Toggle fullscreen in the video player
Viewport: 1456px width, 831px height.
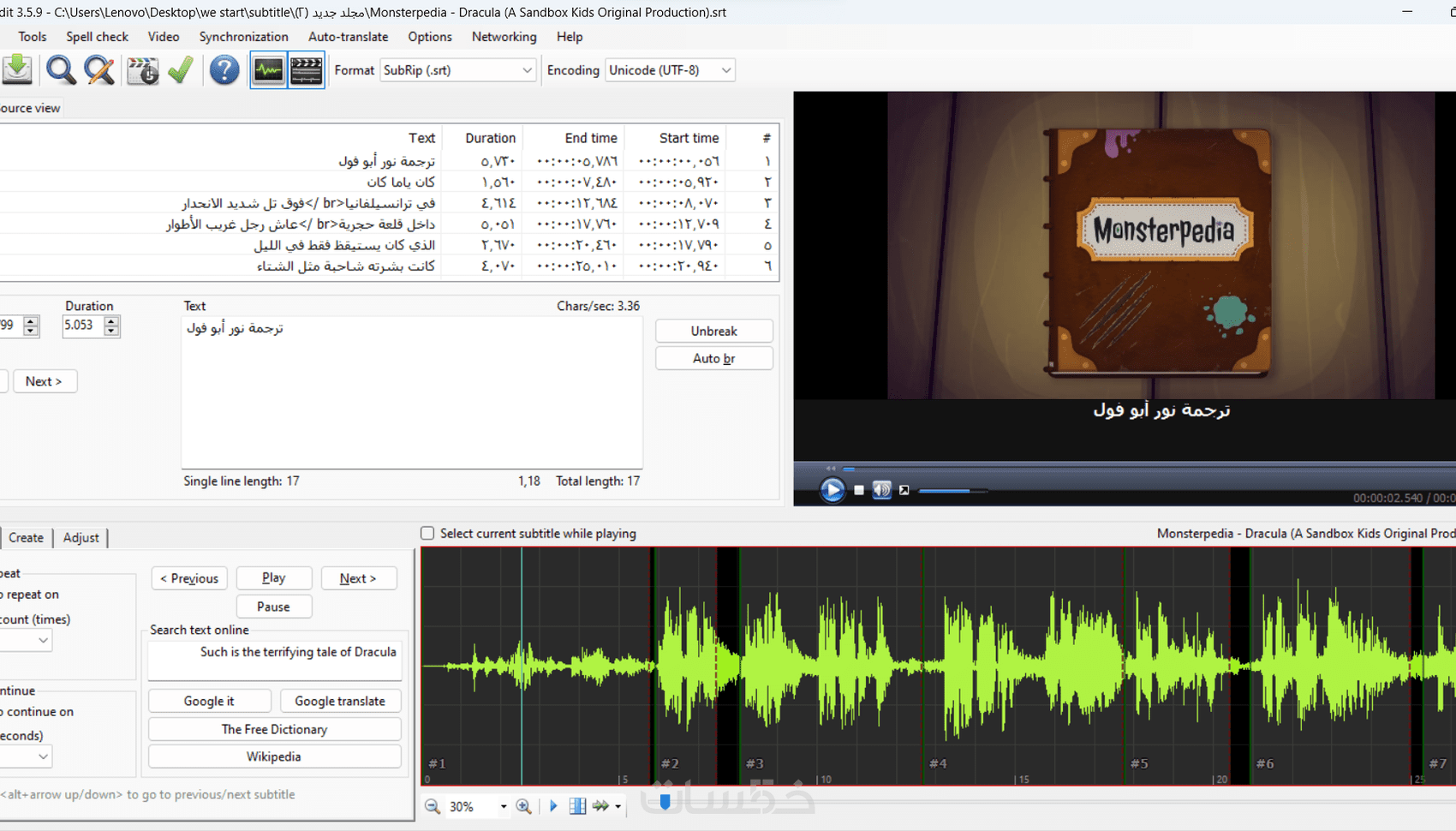pyautogui.click(x=904, y=490)
